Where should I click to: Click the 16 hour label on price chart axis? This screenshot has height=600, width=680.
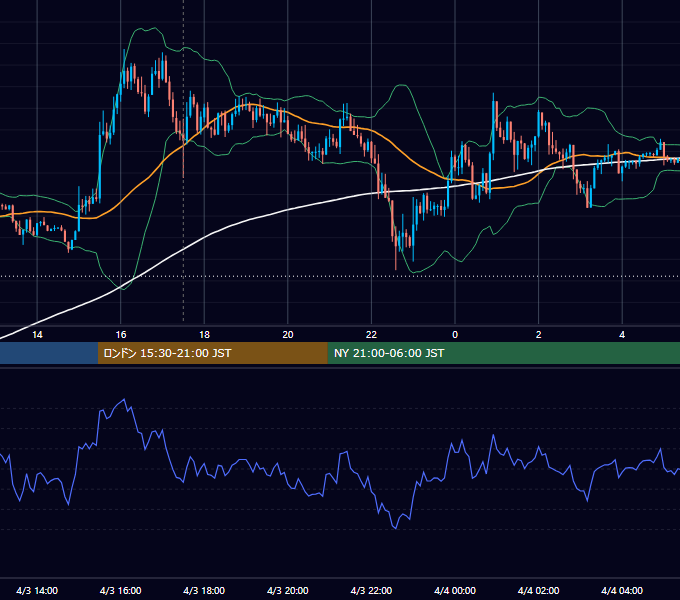tap(121, 335)
